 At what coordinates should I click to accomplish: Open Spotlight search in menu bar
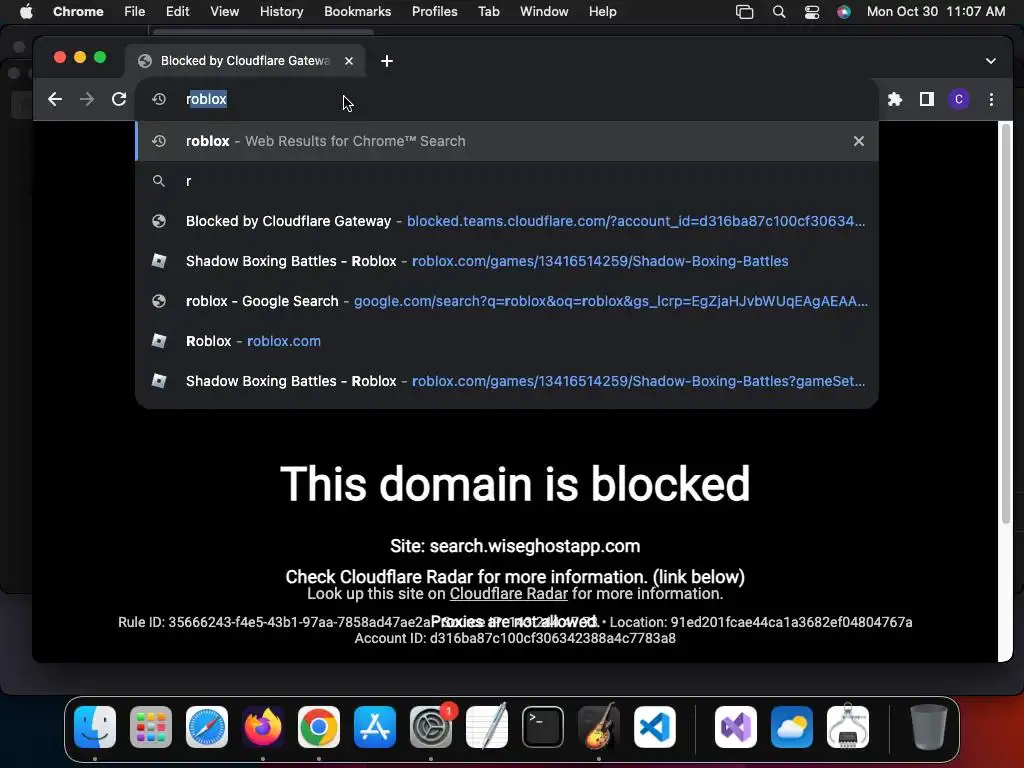tap(778, 12)
